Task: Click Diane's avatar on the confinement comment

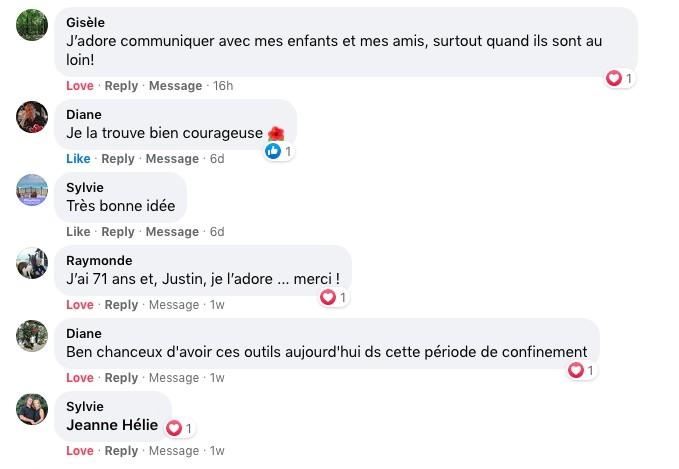Action: pos(32,336)
